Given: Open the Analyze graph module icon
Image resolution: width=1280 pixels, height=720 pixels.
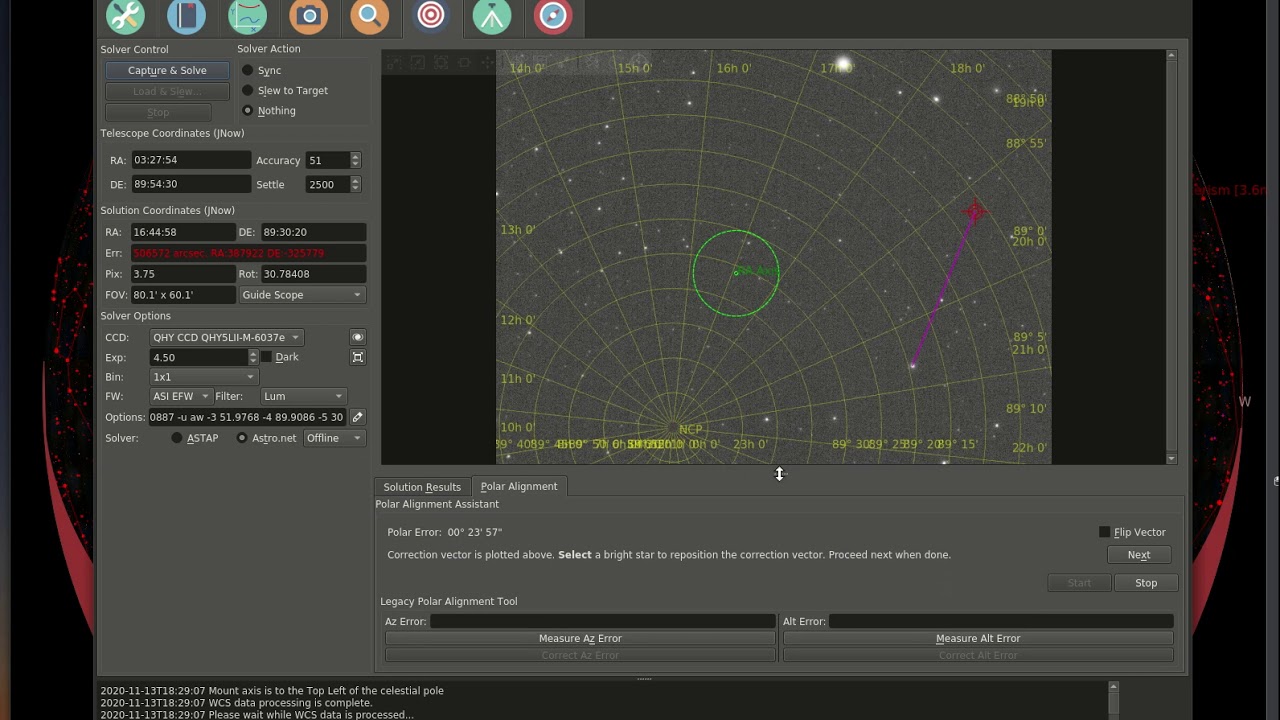Looking at the screenshot, I should [247, 16].
